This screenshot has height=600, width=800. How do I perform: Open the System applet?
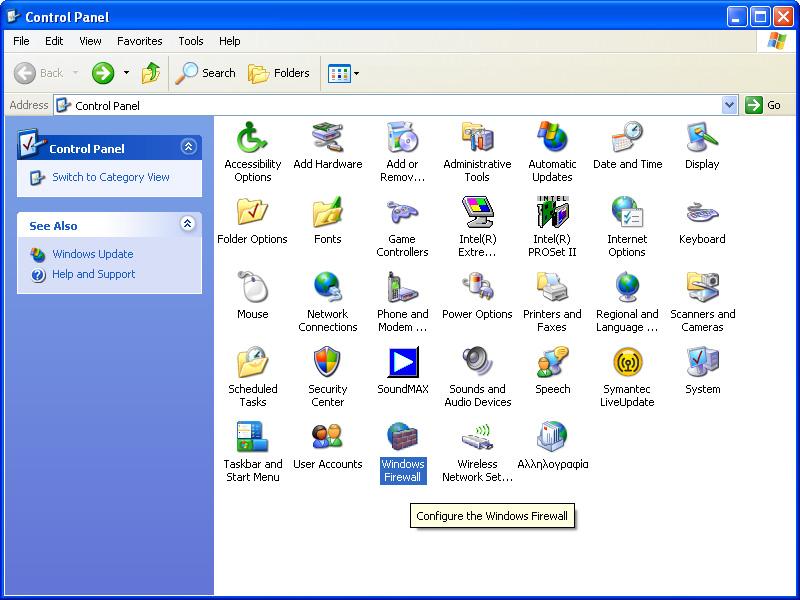(702, 370)
